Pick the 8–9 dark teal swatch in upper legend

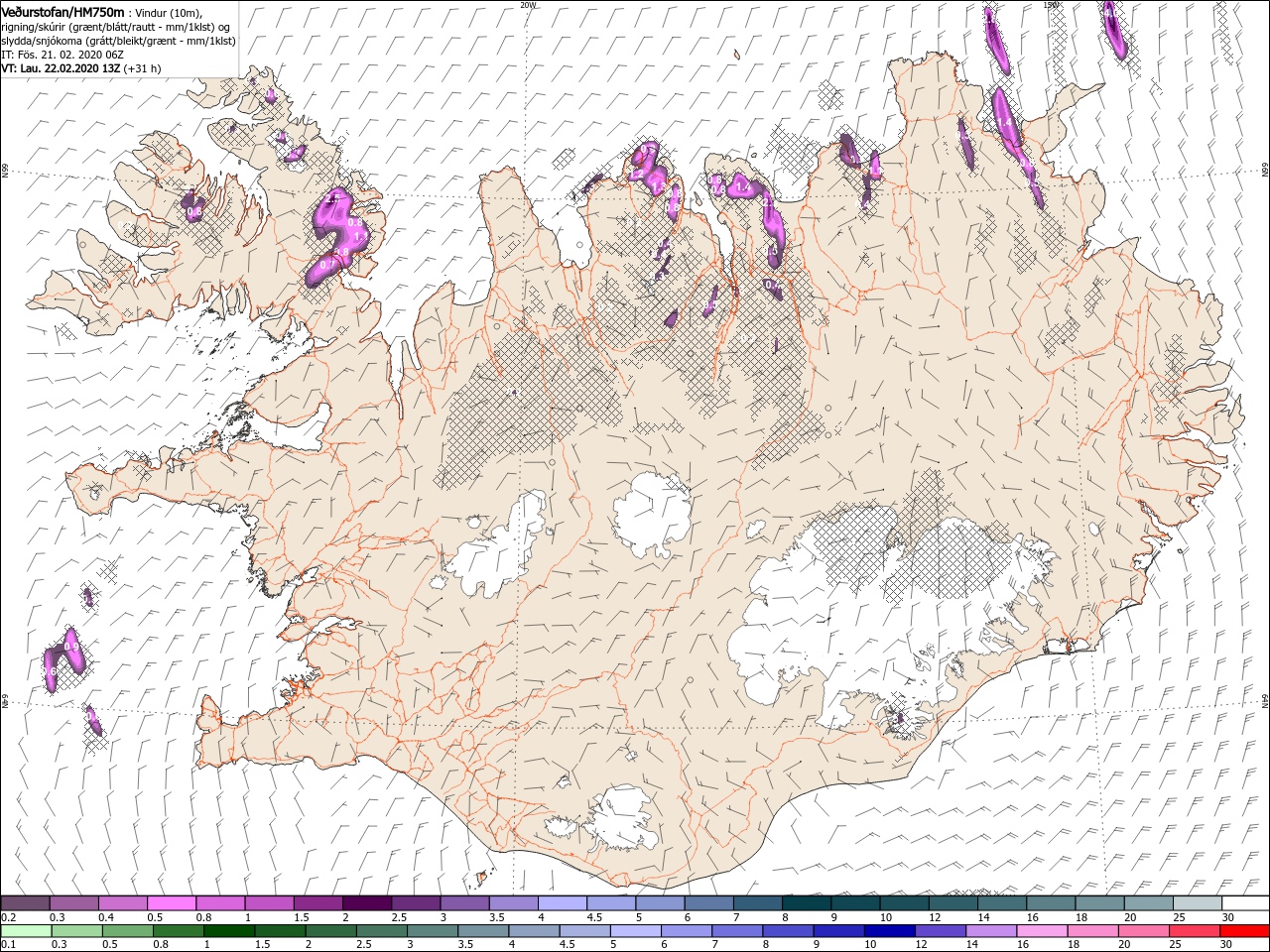(x=806, y=903)
